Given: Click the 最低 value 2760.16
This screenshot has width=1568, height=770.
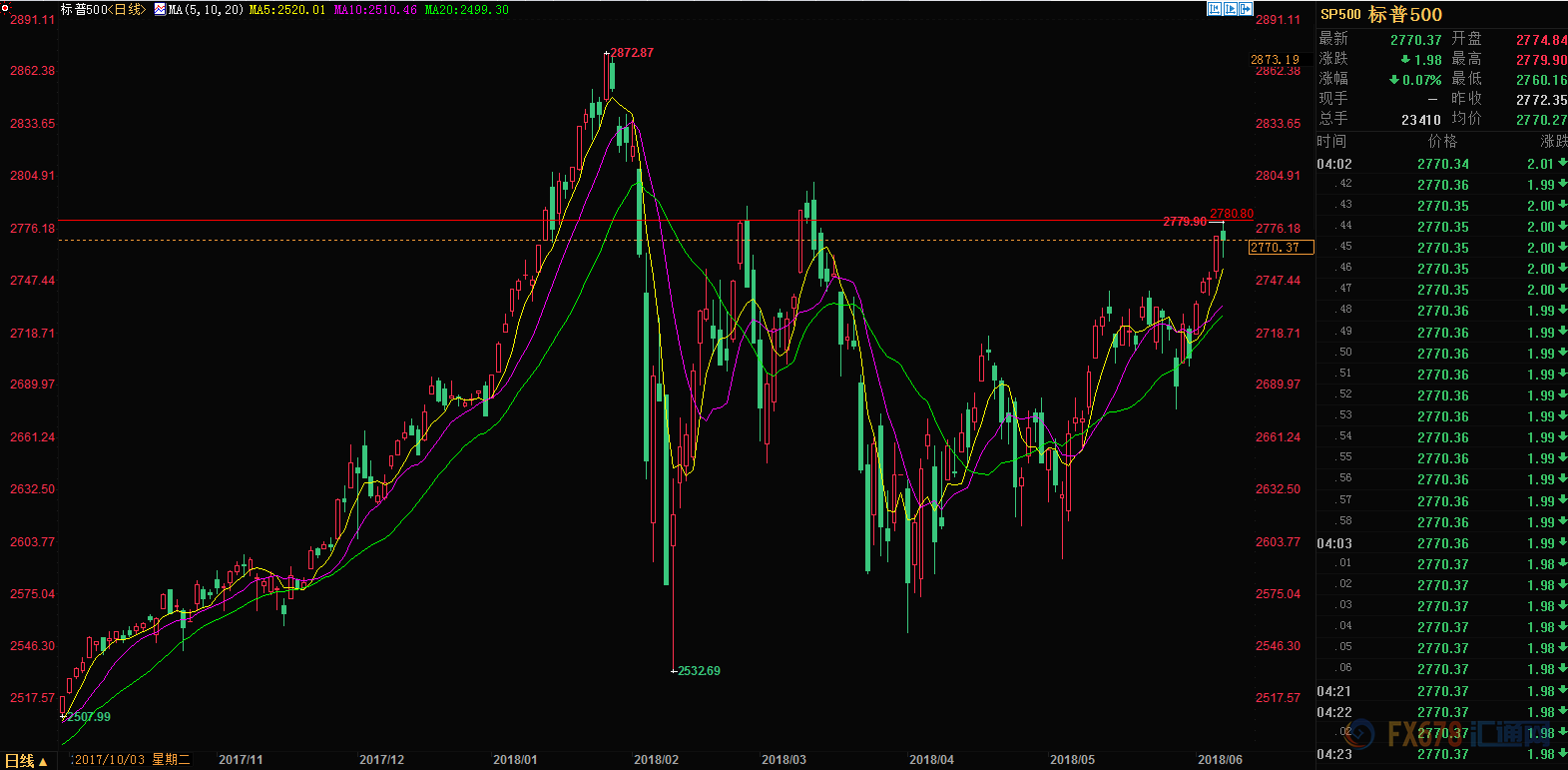Looking at the screenshot, I should pos(1541,80).
